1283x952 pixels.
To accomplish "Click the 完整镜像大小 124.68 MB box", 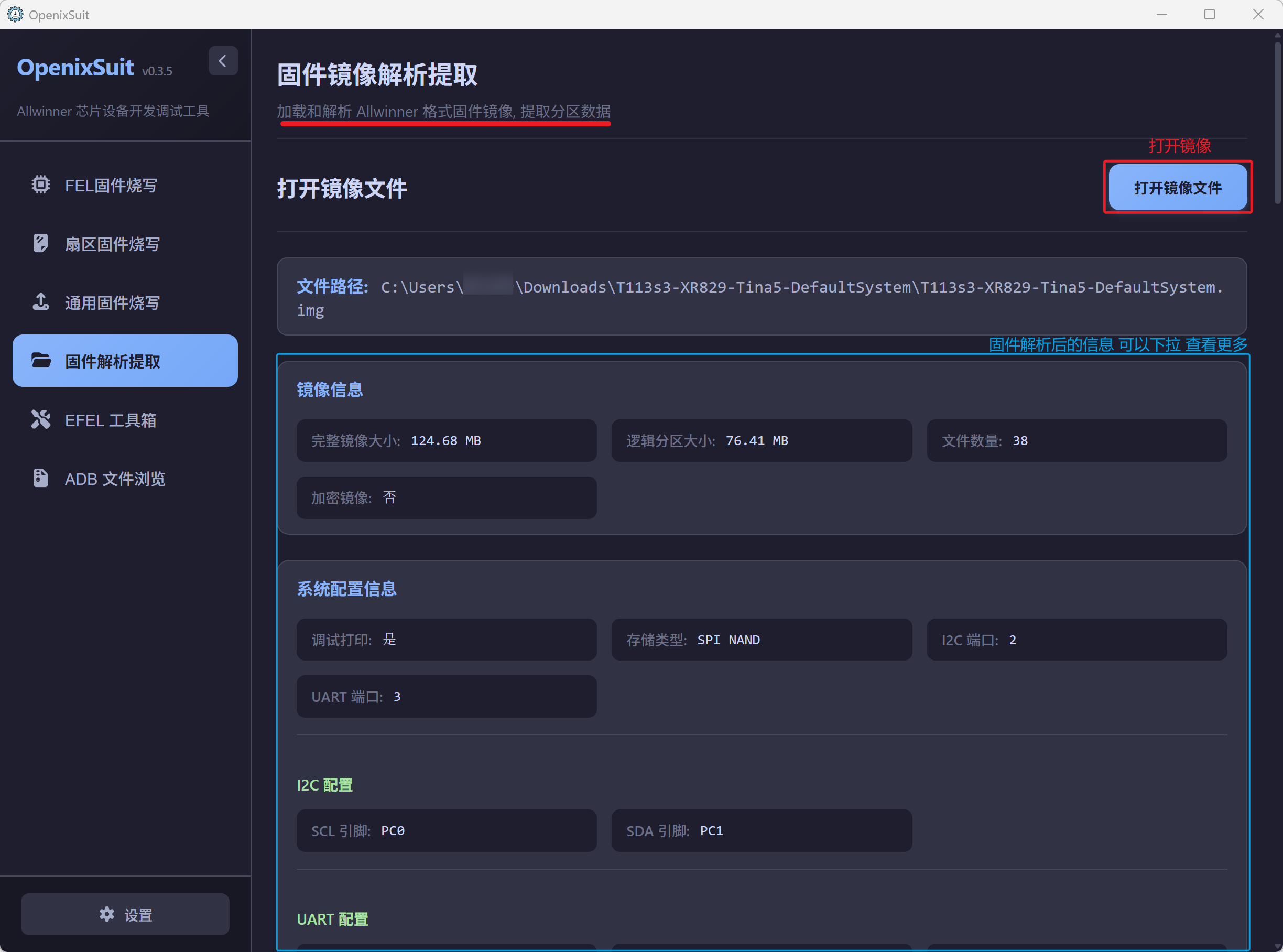I will click(447, 441).
